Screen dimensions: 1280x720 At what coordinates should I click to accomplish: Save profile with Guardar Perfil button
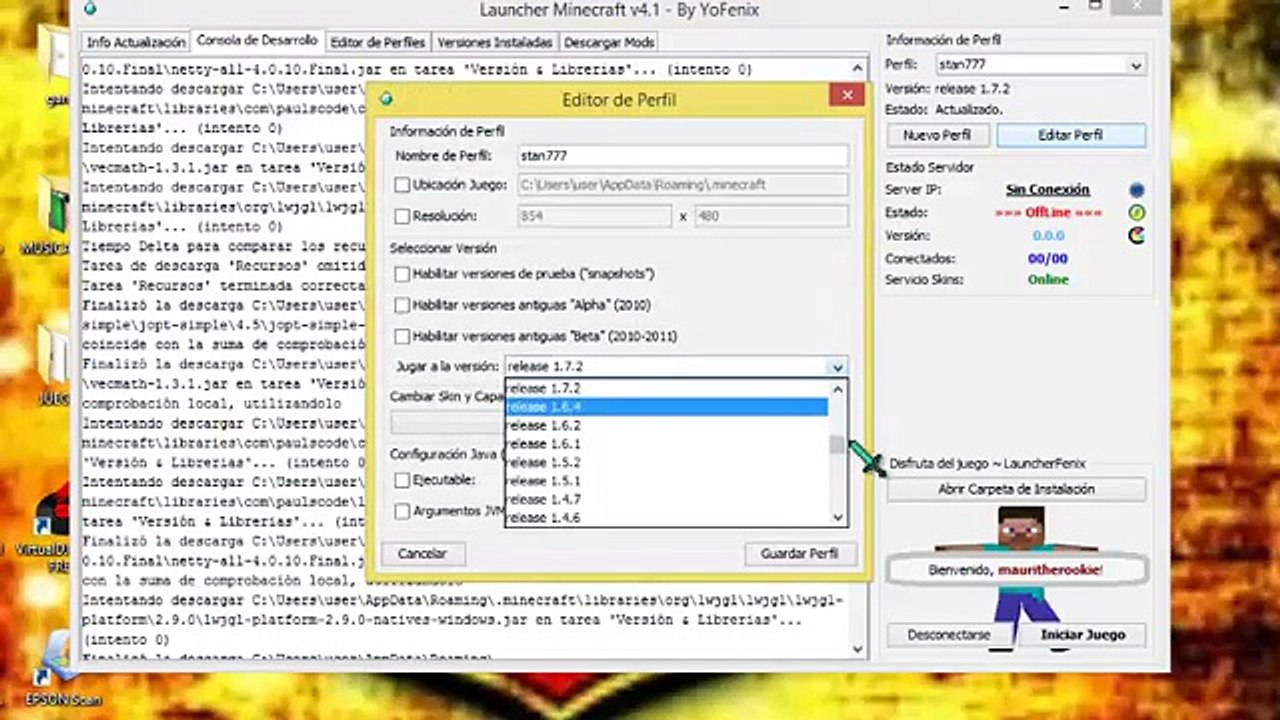click(x=800, y=553)
